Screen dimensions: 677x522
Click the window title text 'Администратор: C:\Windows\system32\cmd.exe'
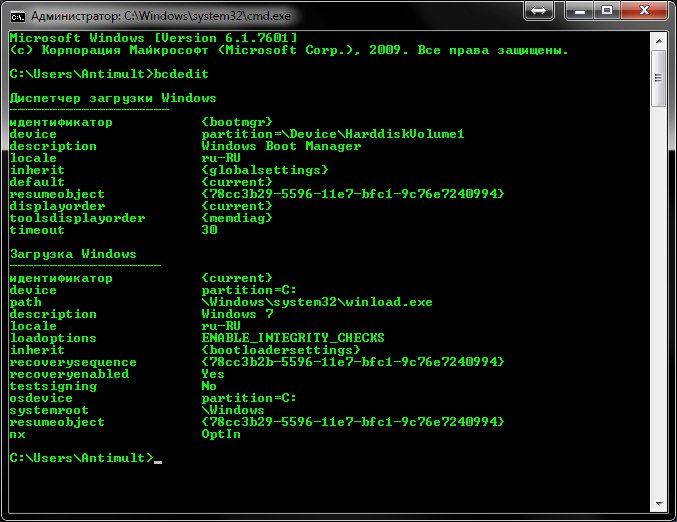tap(161, 16)
